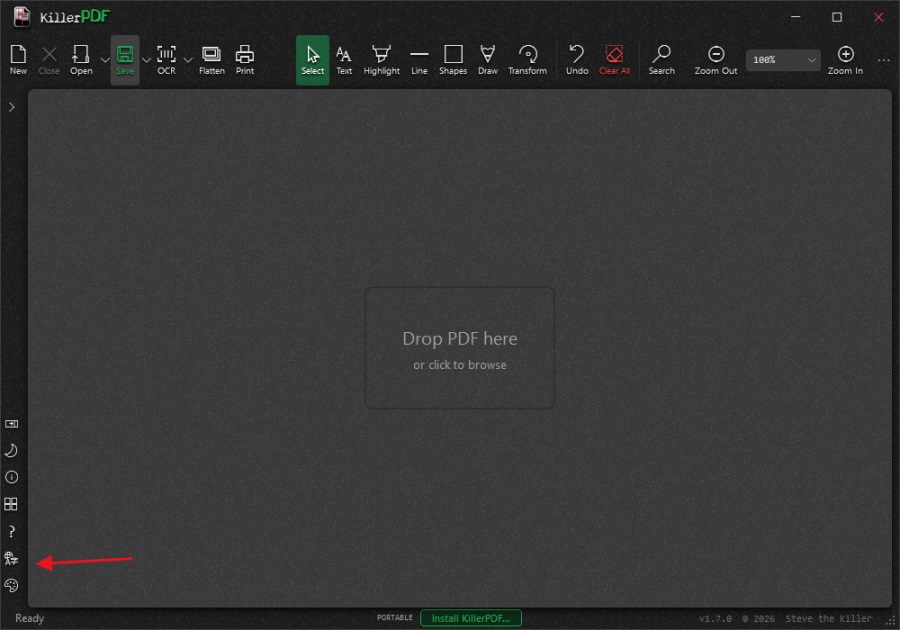
Task: Click the Drop PDF here browse area
Action: point(460,348)
